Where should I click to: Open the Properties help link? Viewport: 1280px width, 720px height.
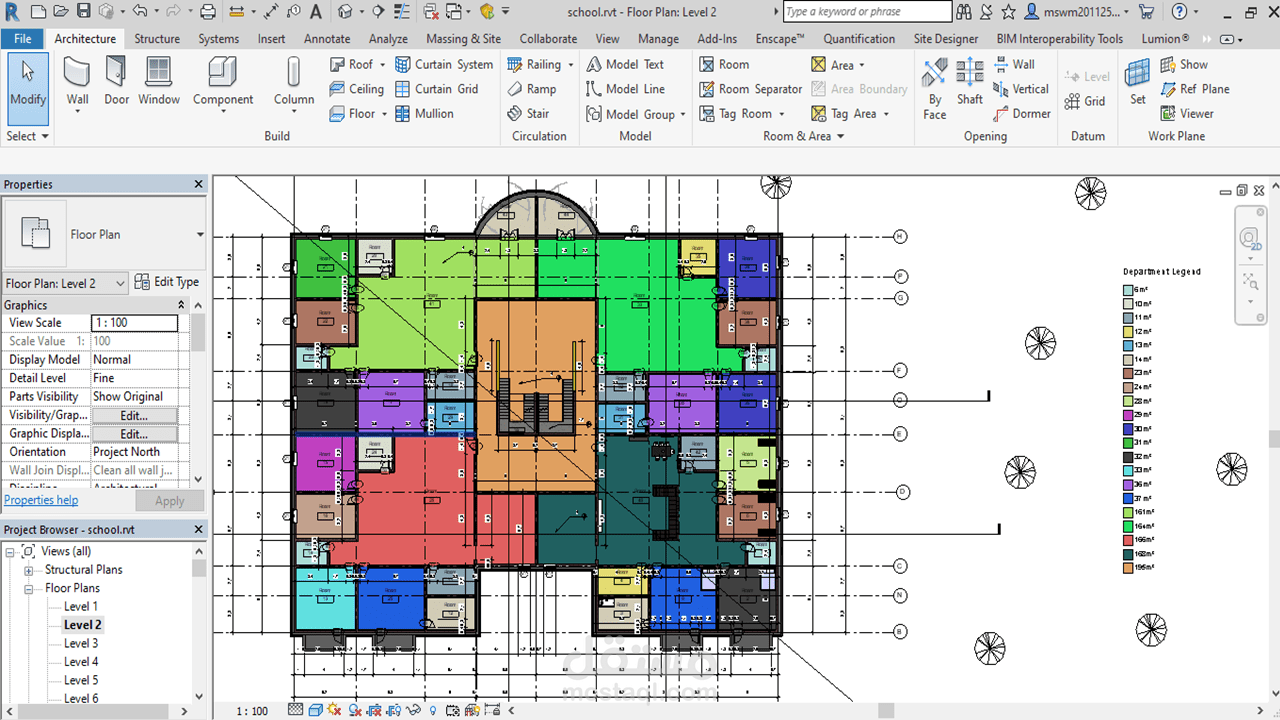click(41, 500)
